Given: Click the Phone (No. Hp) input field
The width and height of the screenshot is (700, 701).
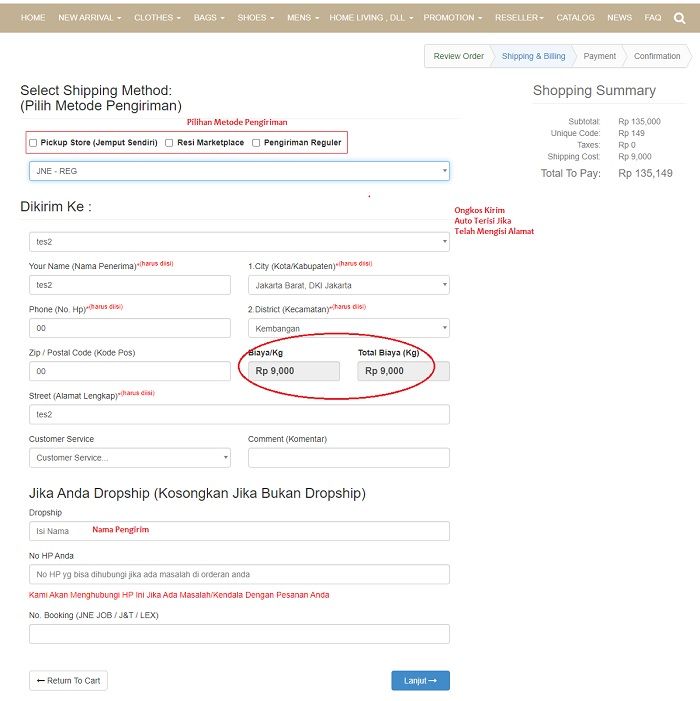Looking at the screenshot, I should tap(130, 328).
